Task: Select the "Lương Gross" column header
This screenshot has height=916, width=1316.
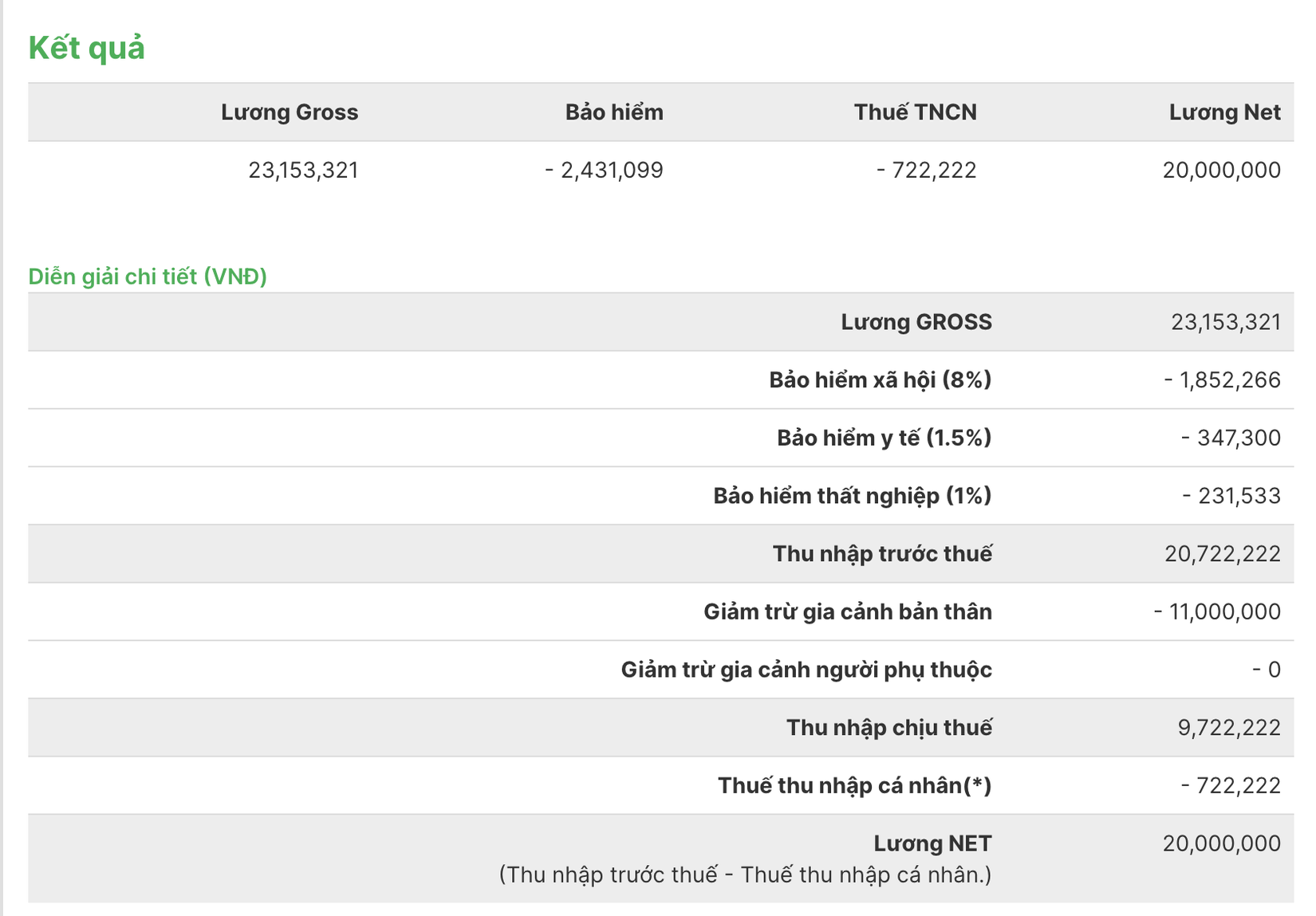Action: 289,112
